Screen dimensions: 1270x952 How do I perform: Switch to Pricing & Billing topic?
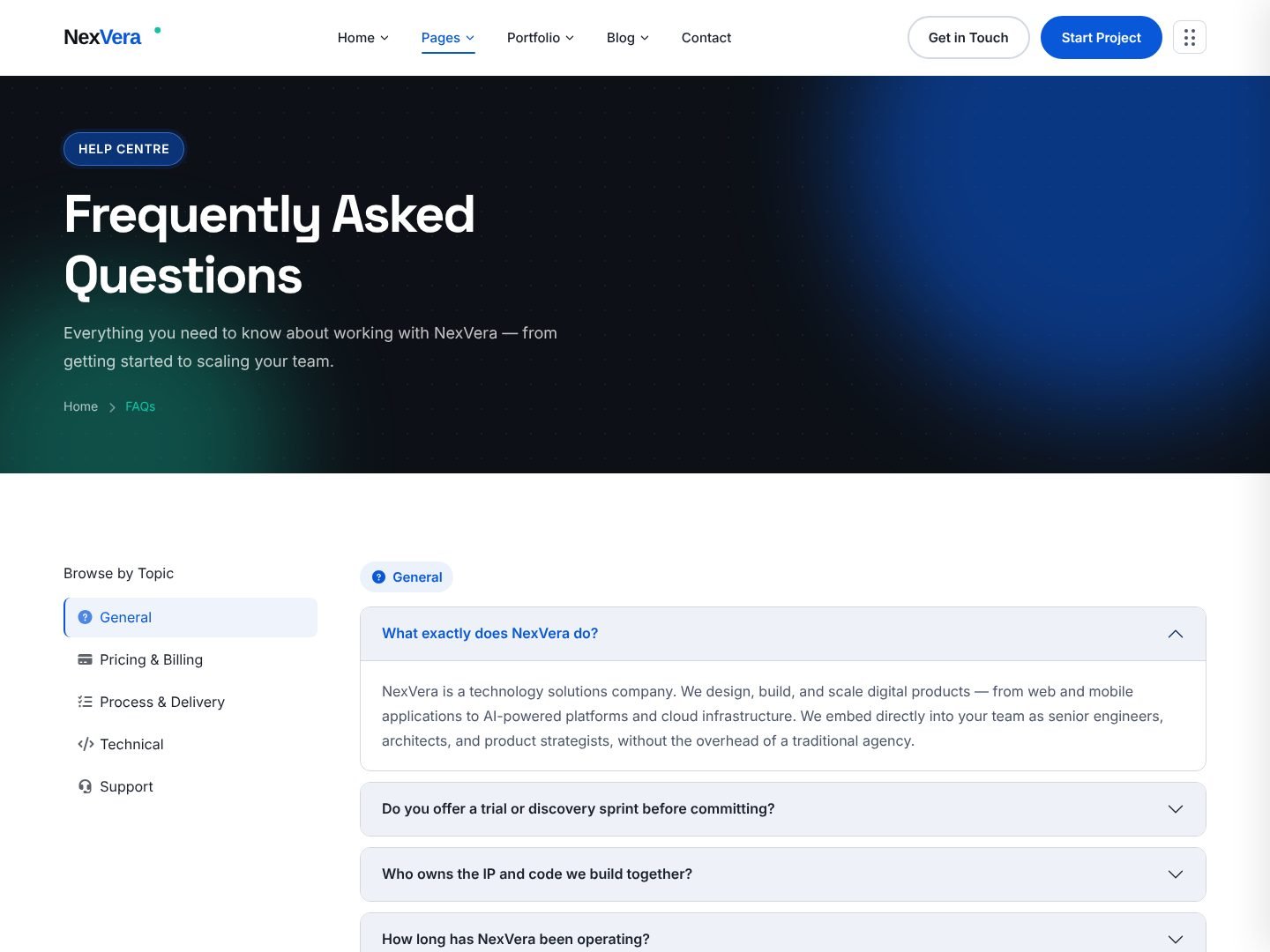coord(190,659)
